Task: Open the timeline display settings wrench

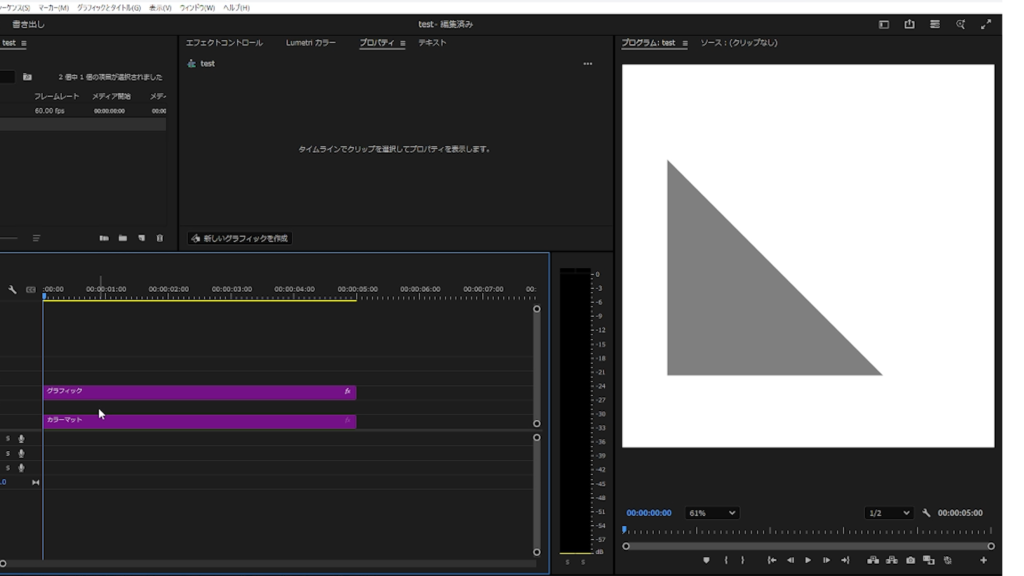Action: (x=12, y=289)
